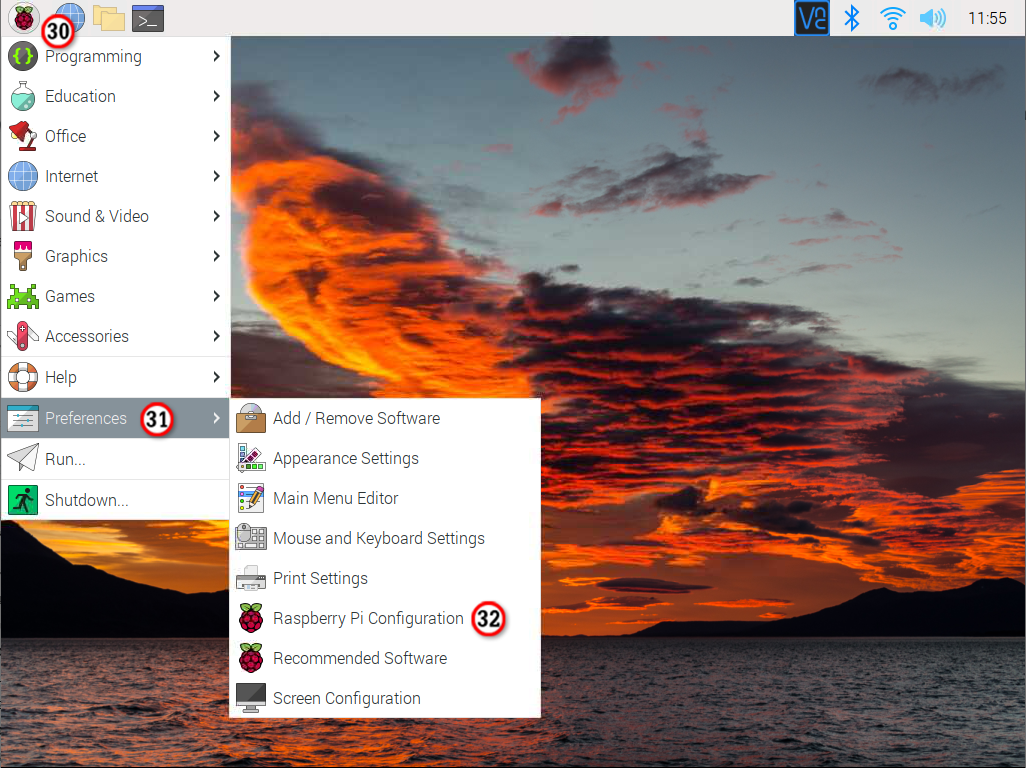The width and height of the screenshot is (1026, 768).
Task: Choose Run... from the main menu
Action: tap(115, 459)
